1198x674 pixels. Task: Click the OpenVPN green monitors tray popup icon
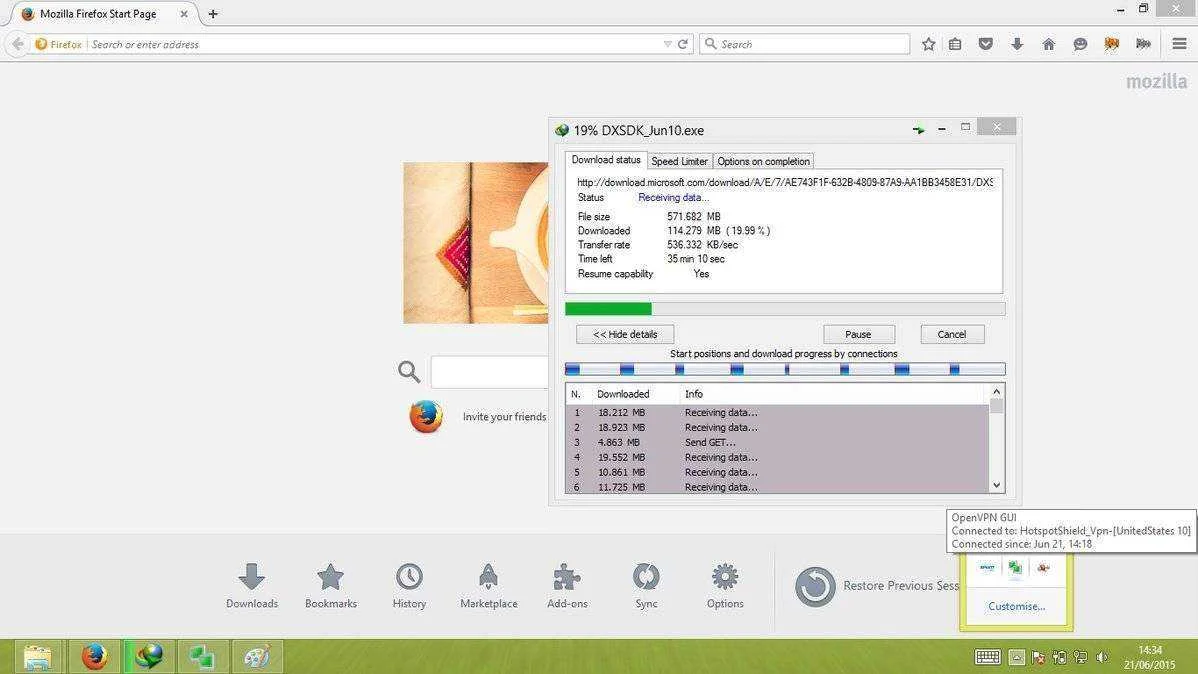[x=1015, y=567]
